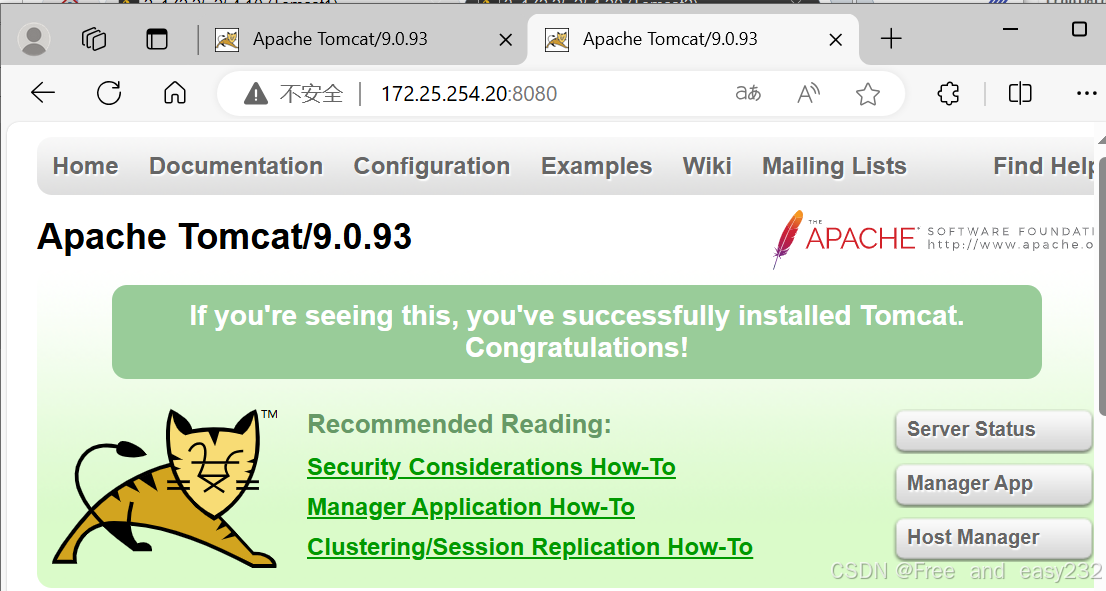The width and height of the screenshot is (1106, 591).
Task: Open tab actions menu icon
Action: 157,39
